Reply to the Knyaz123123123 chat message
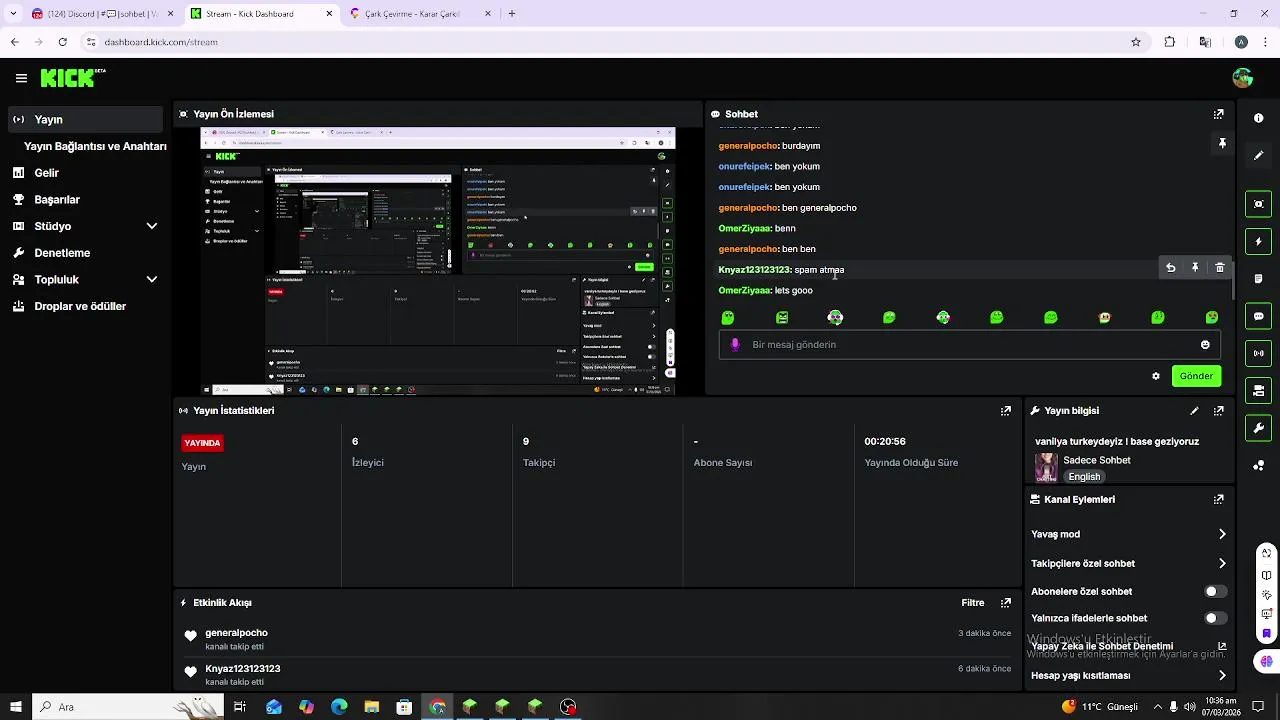Image resolution: width=1280 pixels, height=720 pixels. point(1171,268)
